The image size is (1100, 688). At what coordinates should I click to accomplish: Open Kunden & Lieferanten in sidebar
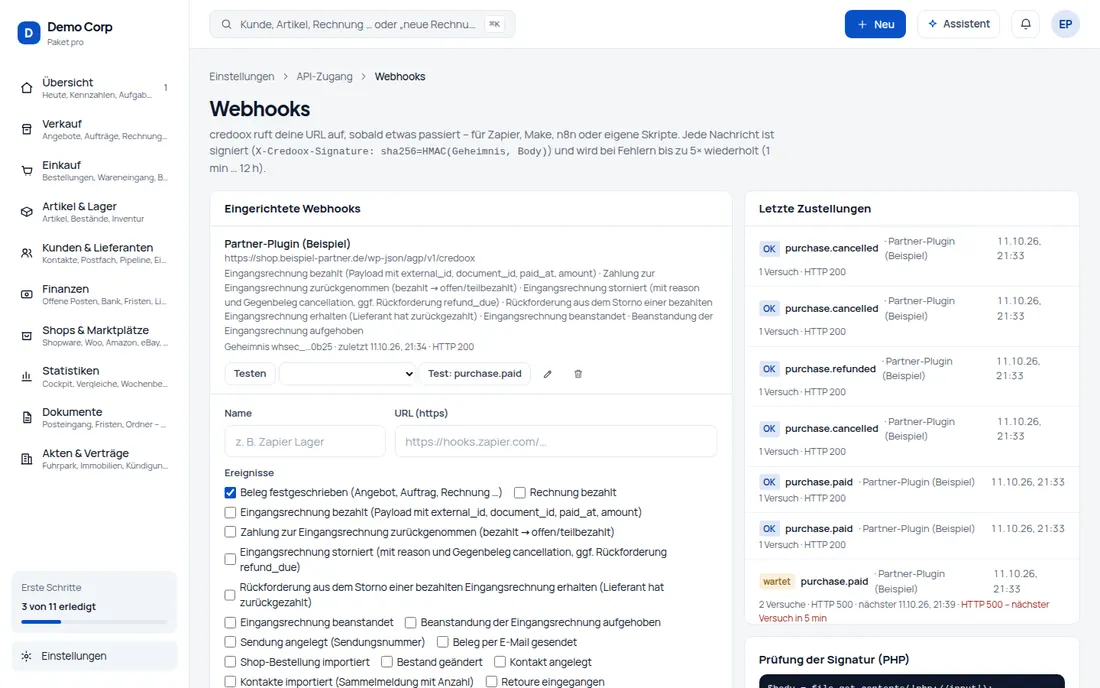pos(94,253)
